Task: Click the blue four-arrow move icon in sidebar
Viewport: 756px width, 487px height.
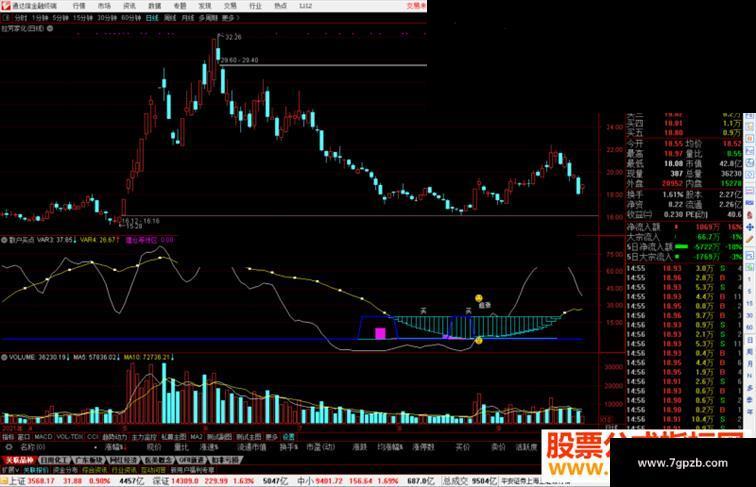Action: [750, 227]
